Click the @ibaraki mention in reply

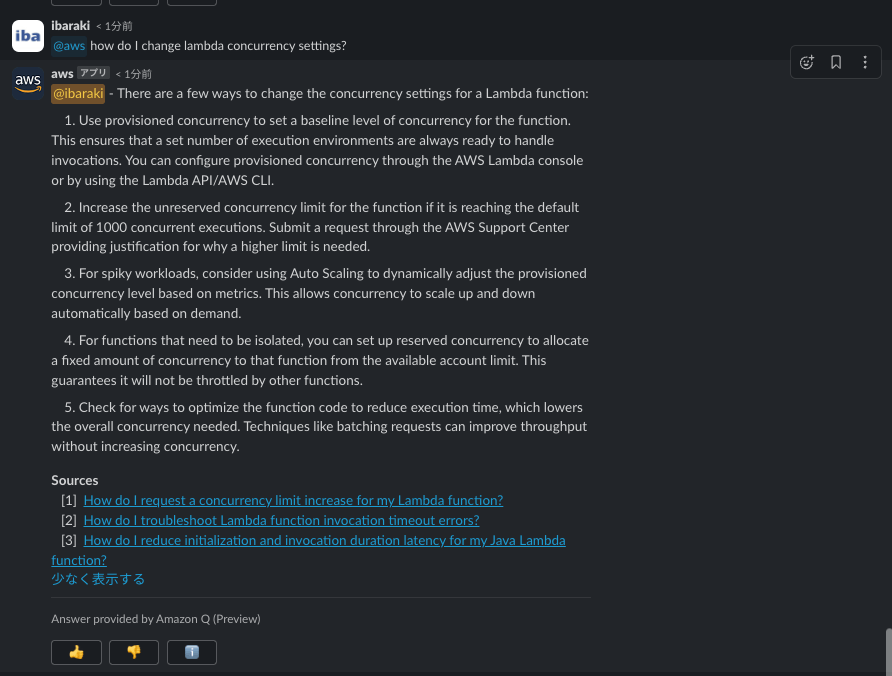click(x=78, y=94)
